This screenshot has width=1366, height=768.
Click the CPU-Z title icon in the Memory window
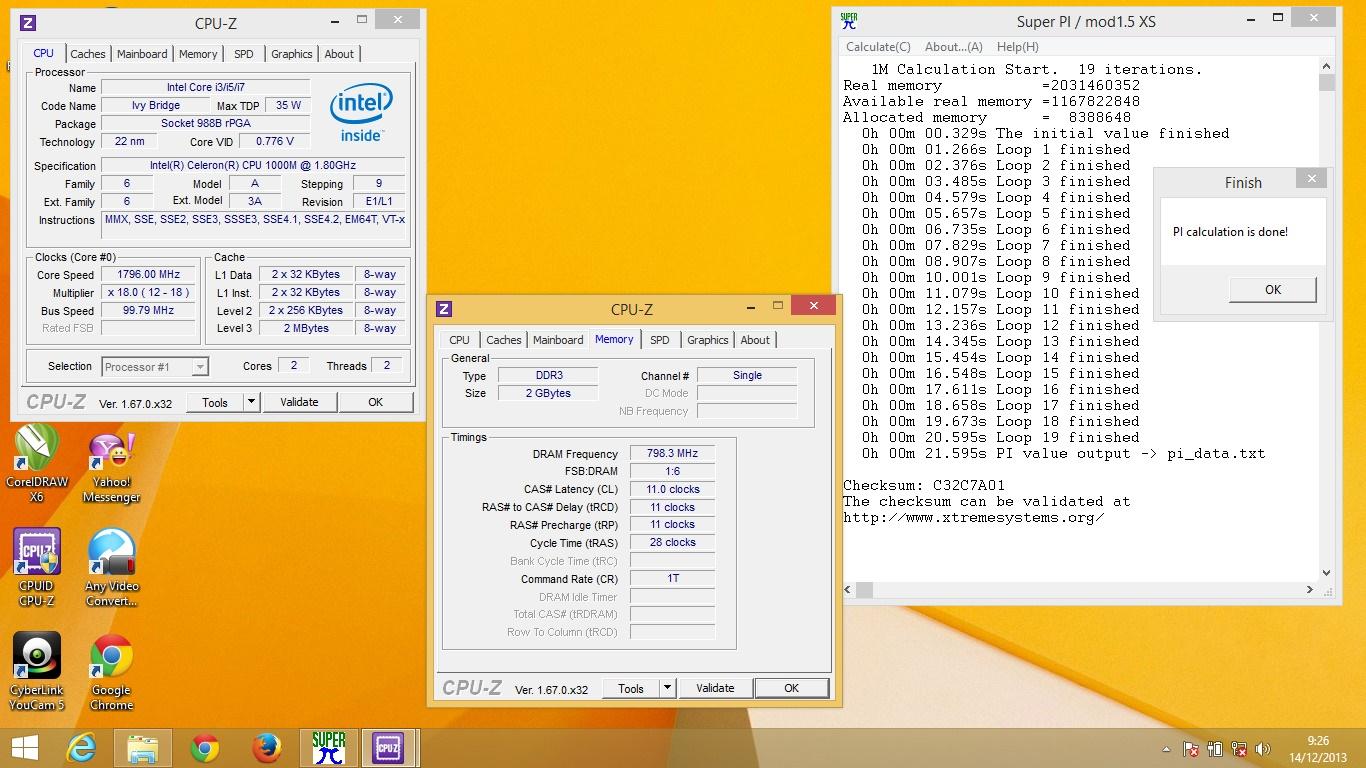pyautogui.click(x=445, y=309)
